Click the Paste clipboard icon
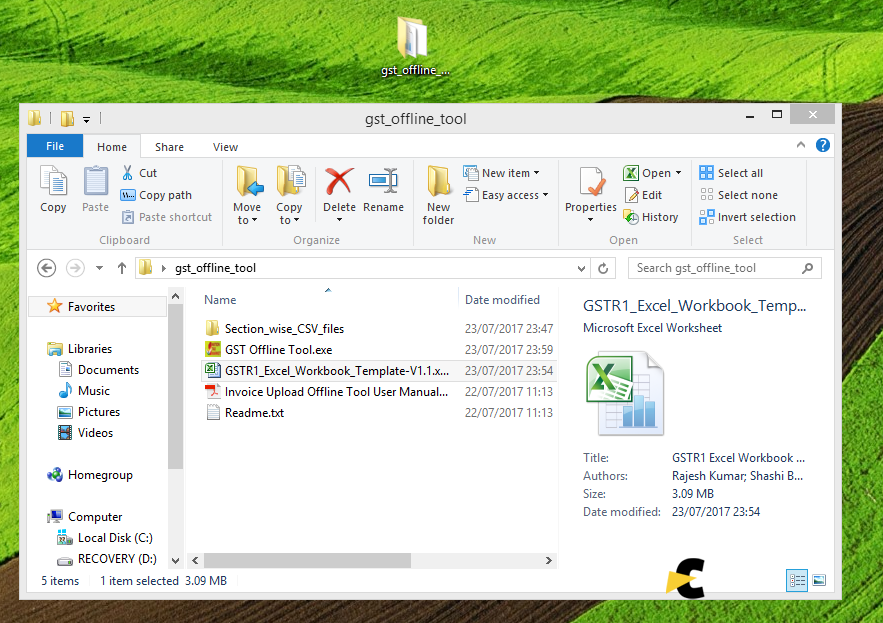Viewport: 883px width, 623px height. point(96,181)
